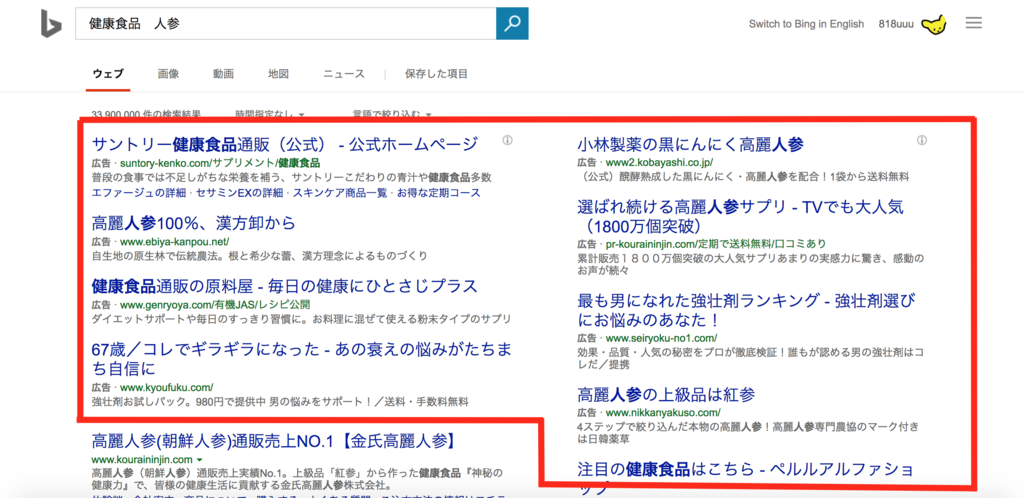Screen dimensions: 1024x498
Task: Open 健康食品通販の原料屋 ad title
Action: tap(285, 286)
